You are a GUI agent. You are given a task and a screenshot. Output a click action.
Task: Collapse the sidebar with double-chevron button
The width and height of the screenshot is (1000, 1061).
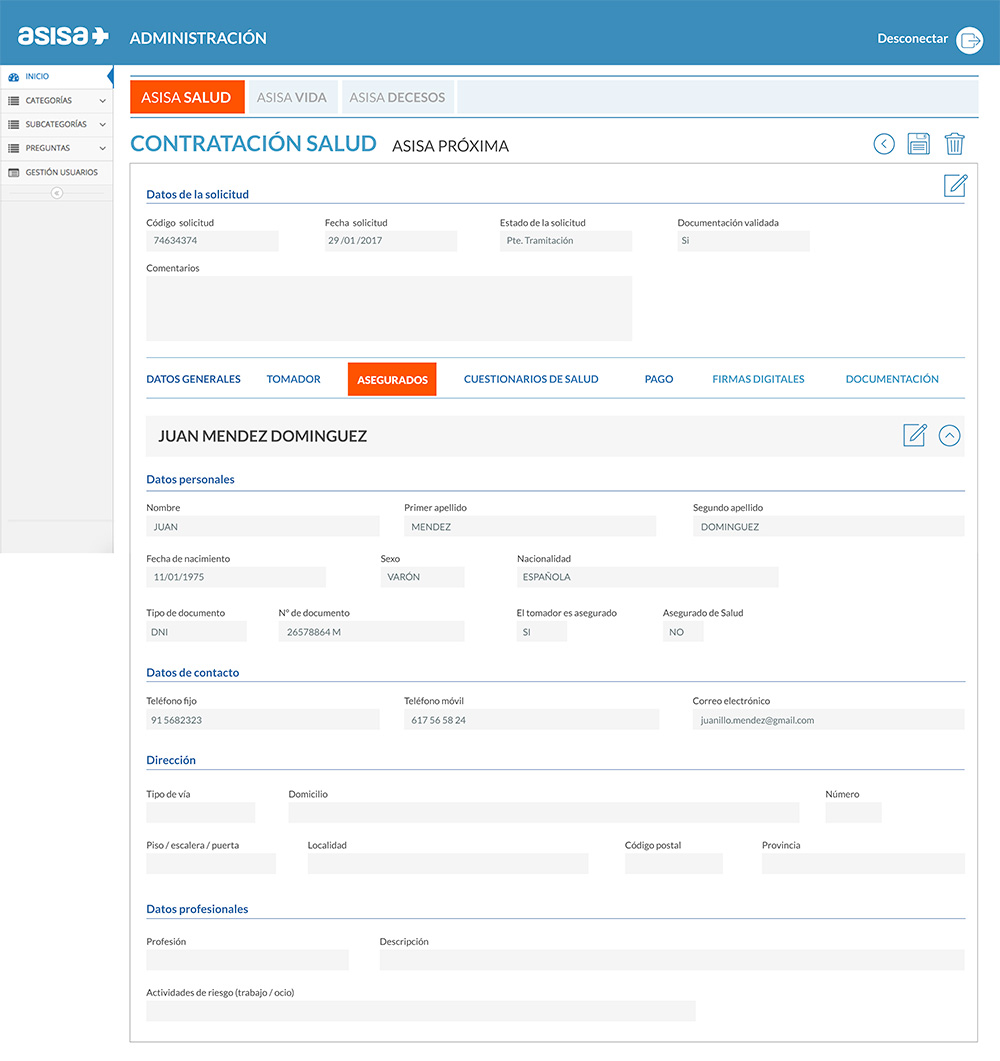(57, 193)
